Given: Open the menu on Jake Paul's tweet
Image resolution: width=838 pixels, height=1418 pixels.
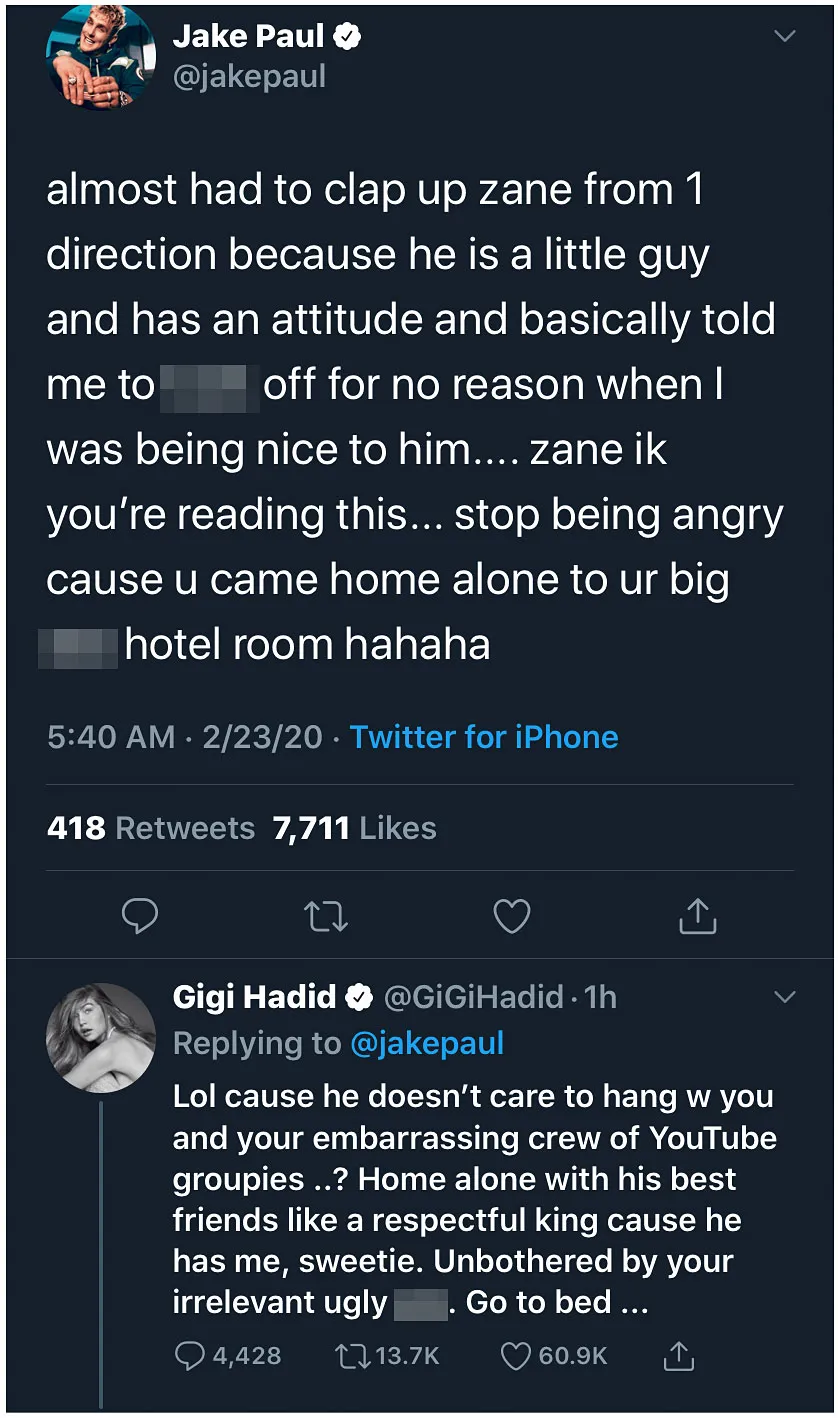Looking at the screenshot, I should click(x=785, y=33).
